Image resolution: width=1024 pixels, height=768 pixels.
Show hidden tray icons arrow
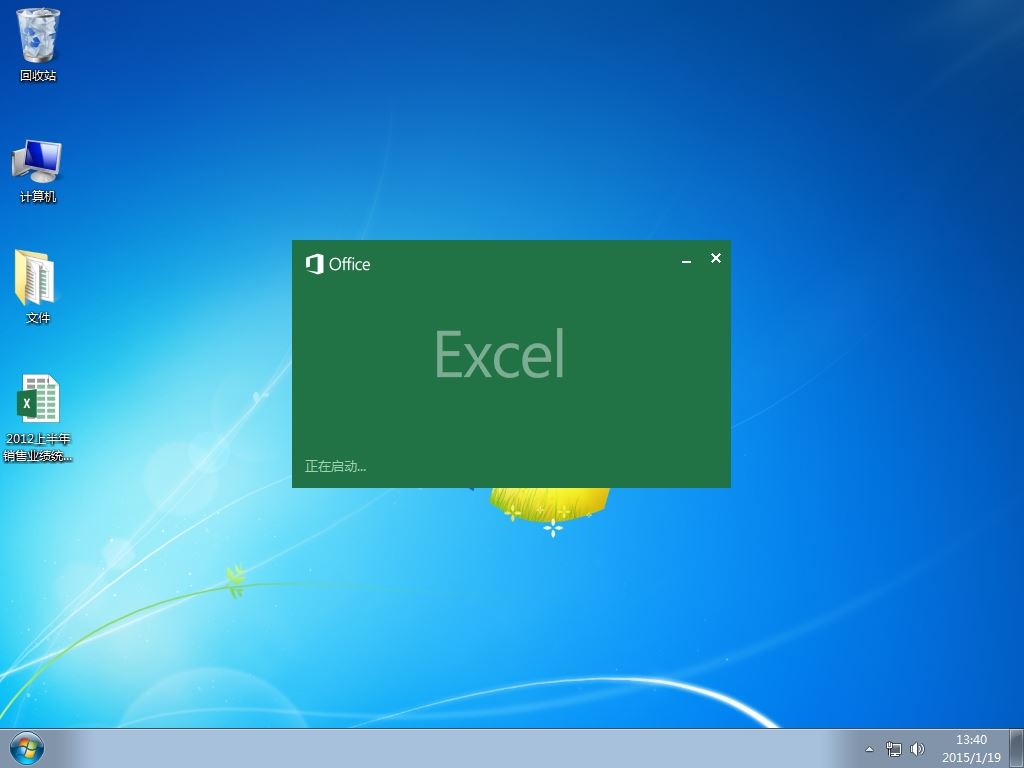coord(869,749)
